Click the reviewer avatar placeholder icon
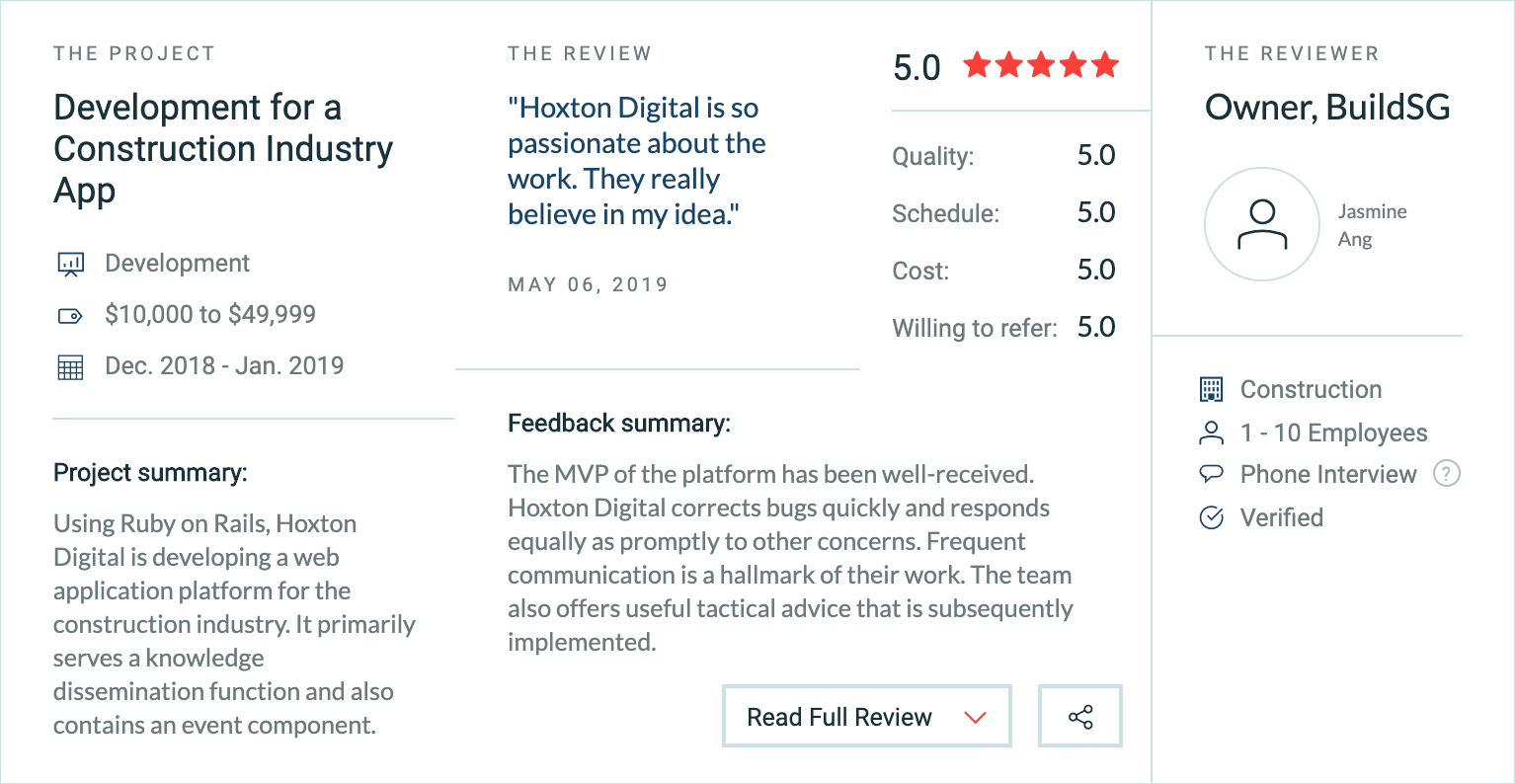 click(1262, 225)
